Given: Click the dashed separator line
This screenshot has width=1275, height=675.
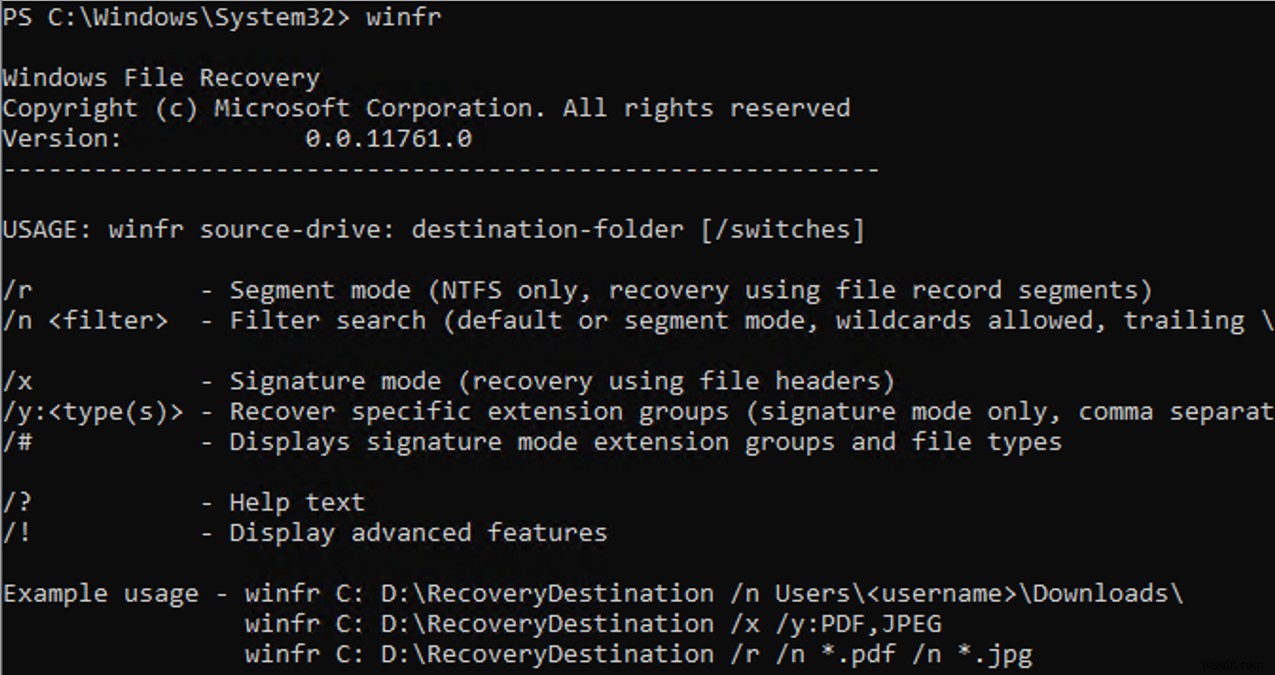Looking at the screenshot, I should click(440, 169).
